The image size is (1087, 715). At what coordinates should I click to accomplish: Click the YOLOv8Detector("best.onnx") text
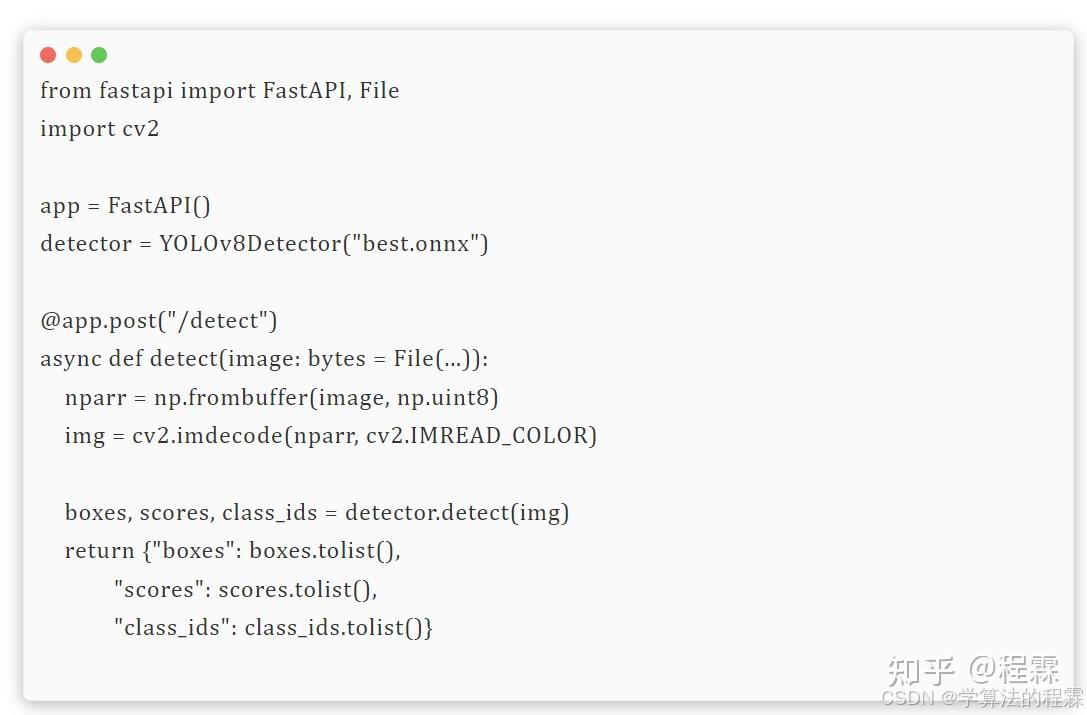point(324,244)
